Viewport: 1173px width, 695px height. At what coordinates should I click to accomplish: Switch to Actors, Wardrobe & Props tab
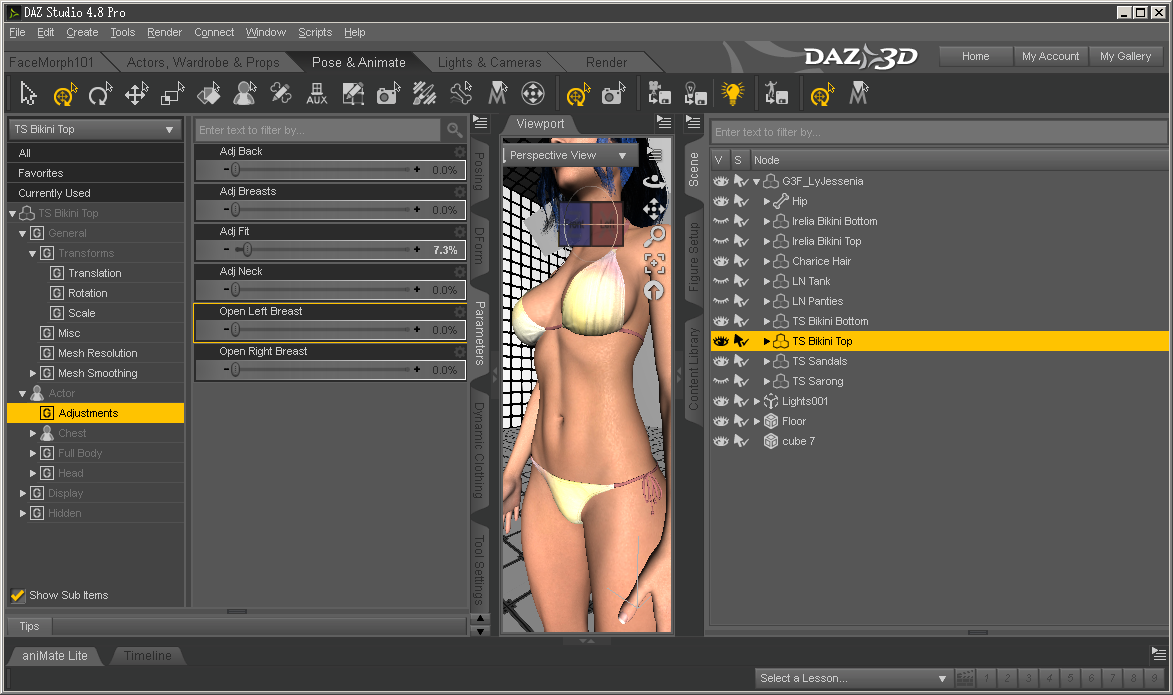pos(203,62)
